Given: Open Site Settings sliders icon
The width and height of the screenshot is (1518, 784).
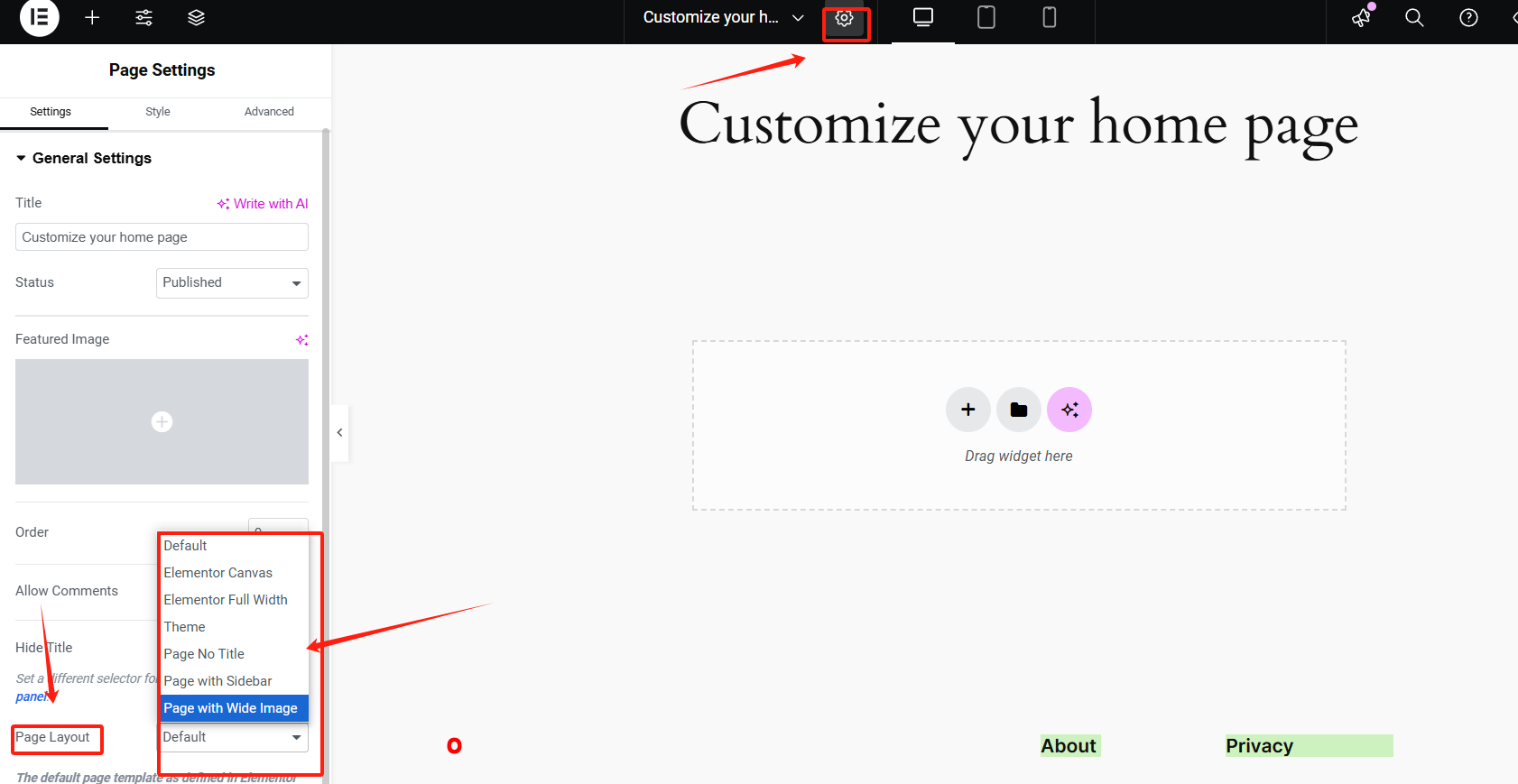Looking at the screenshot, I should [x=143, y=18].
